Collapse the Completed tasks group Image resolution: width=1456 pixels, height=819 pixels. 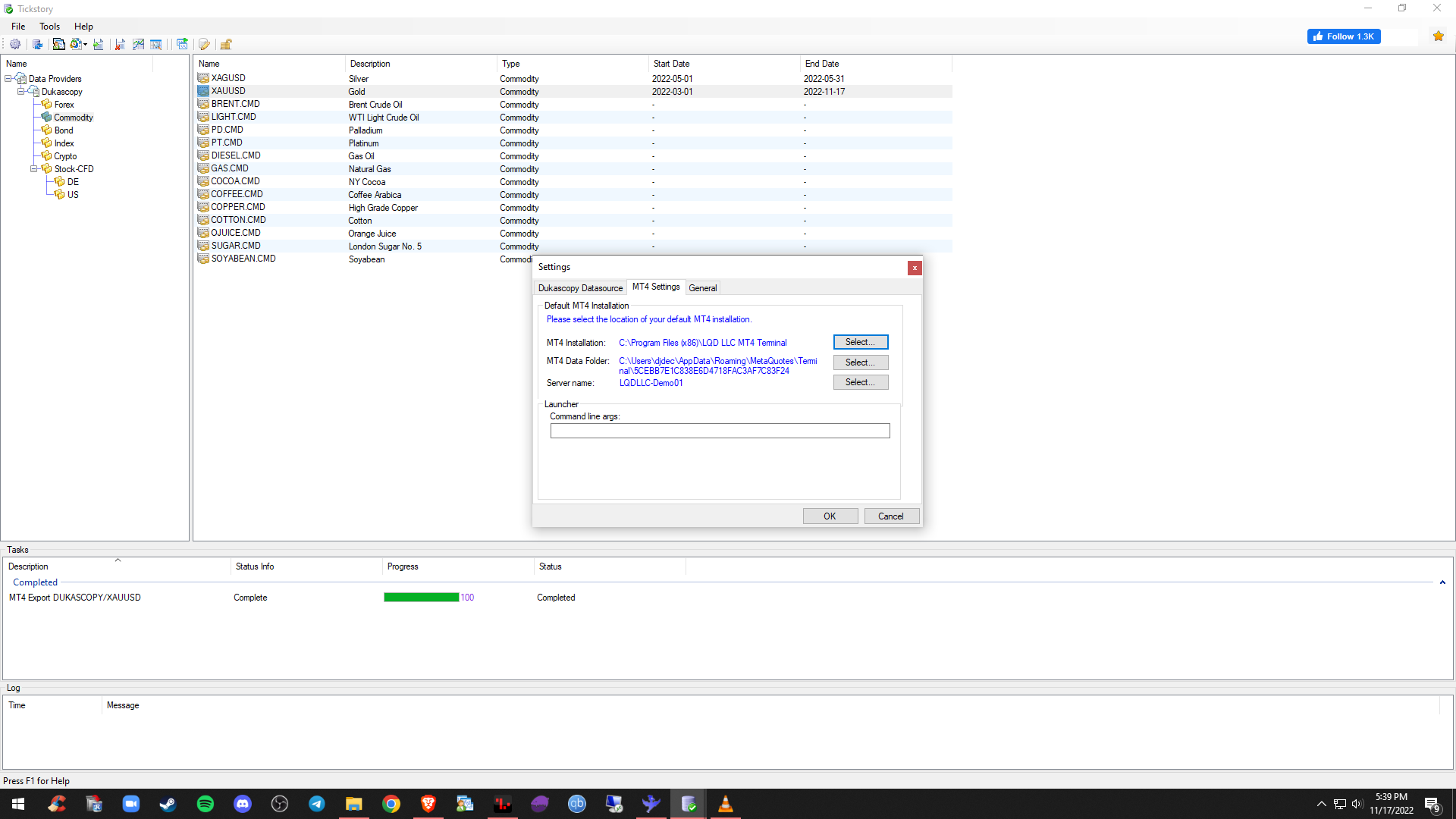(1442, 582)
